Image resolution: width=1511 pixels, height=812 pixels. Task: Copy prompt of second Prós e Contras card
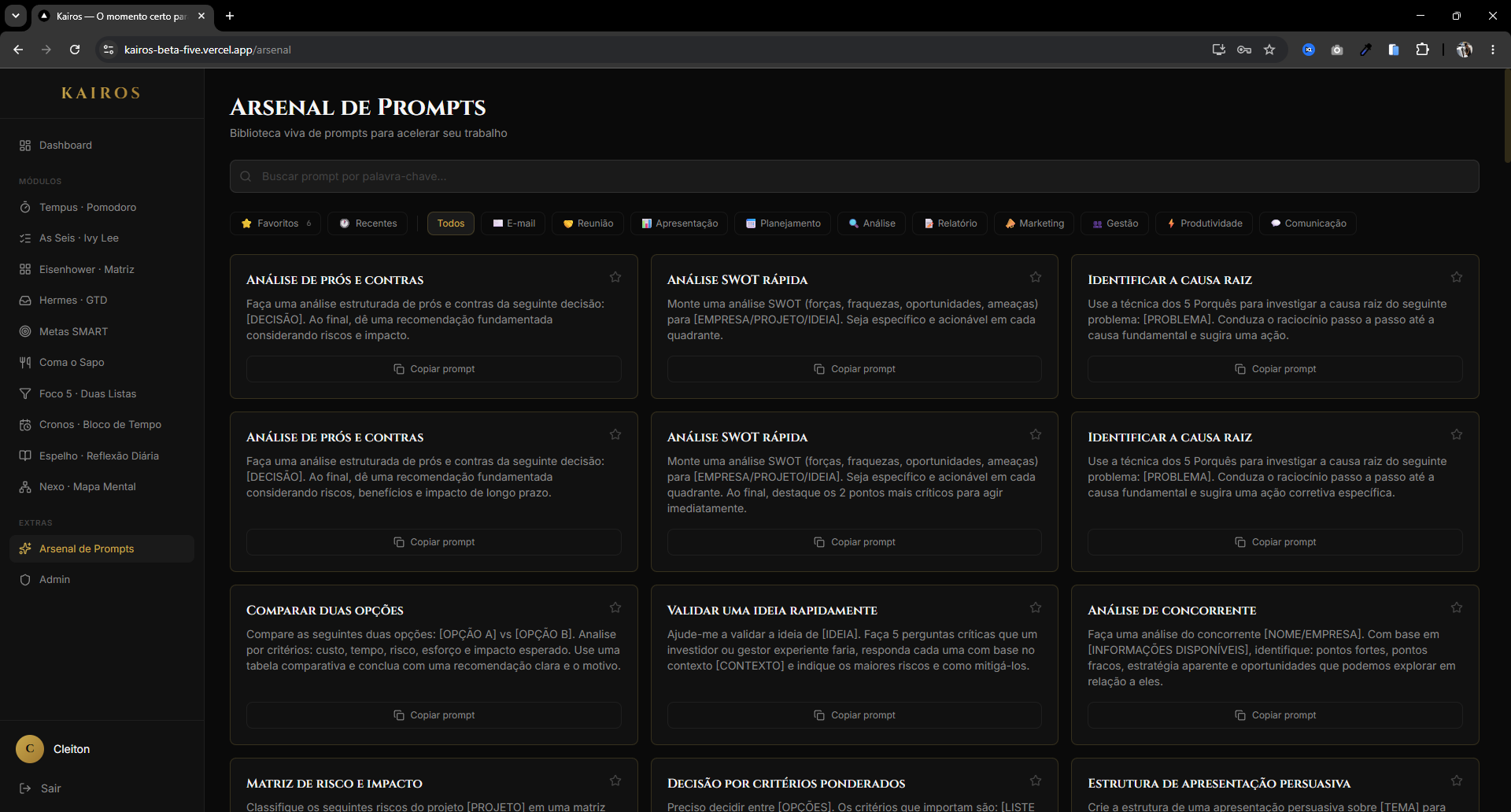tap(434, 542)
